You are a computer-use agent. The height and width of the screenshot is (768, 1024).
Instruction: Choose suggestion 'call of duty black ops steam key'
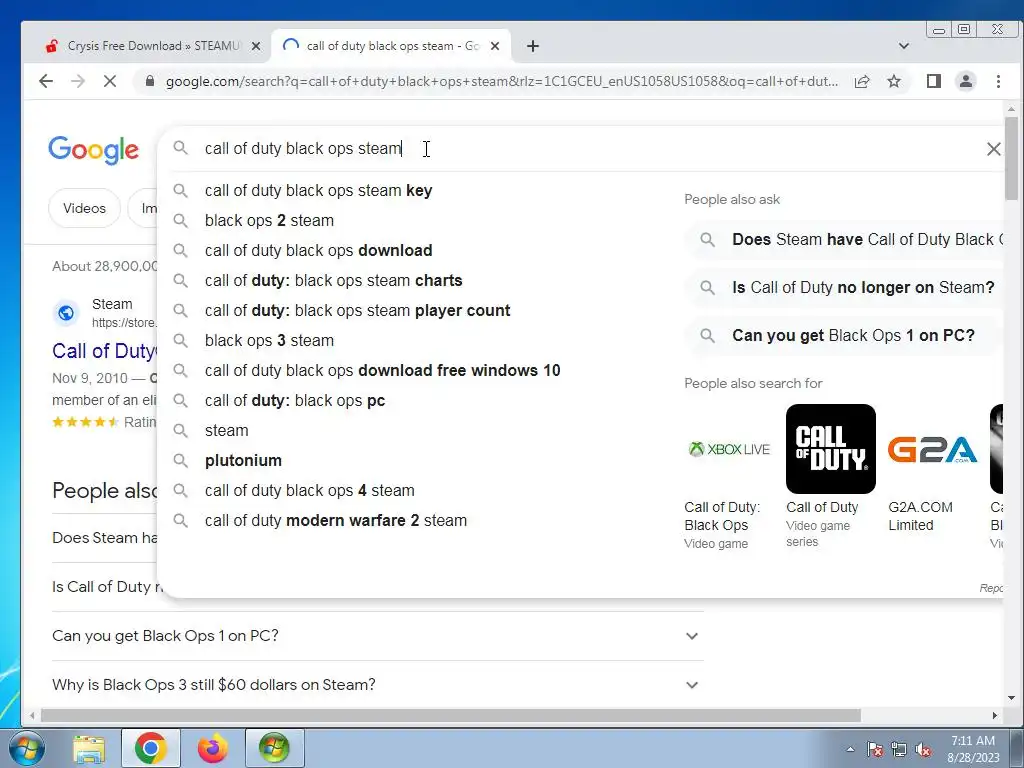pyautogui.click(x=318, y=190)
